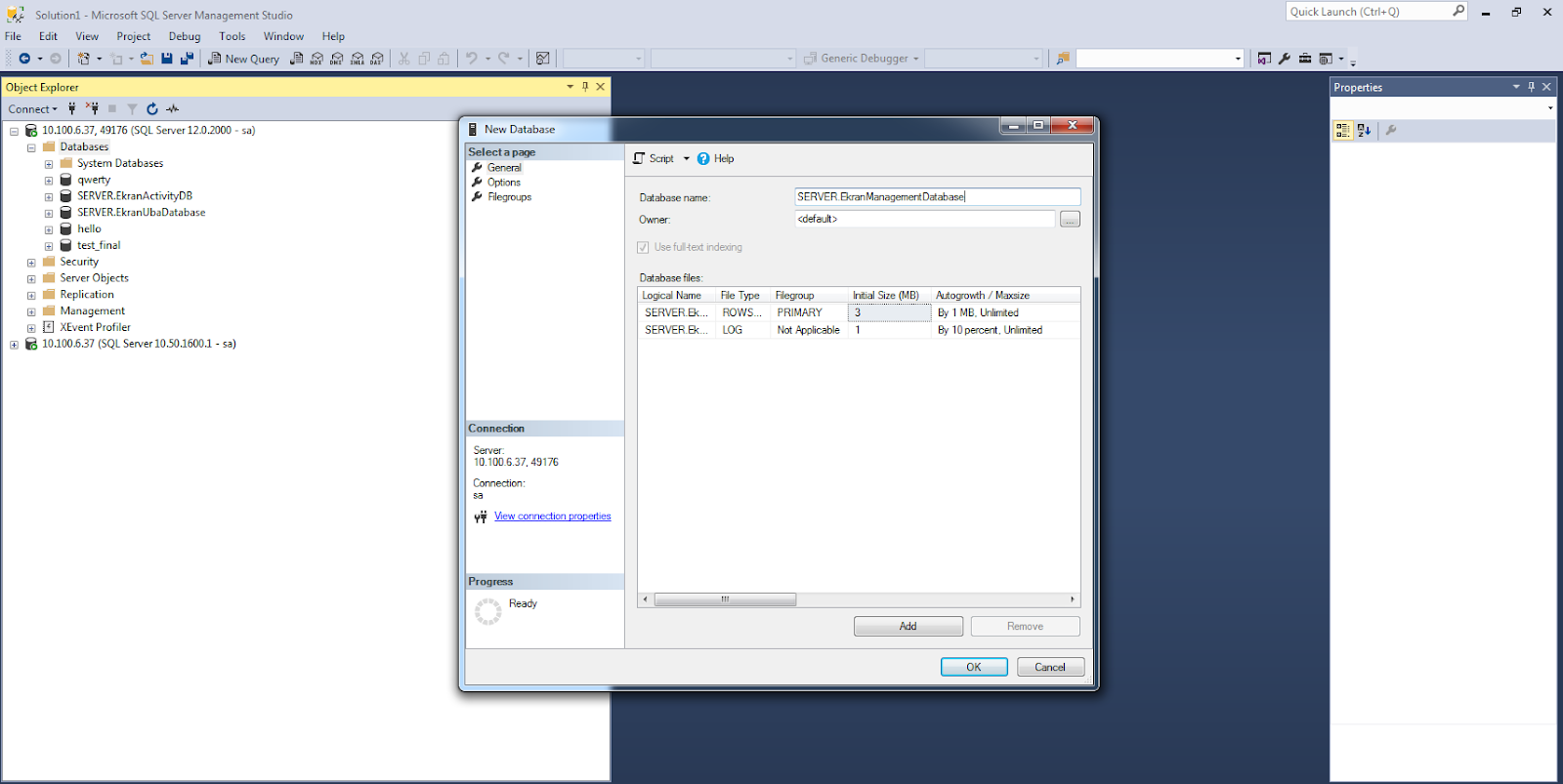Click the PRIMARY filegroup cell
Viewport: 1563px width, 784px height.
[x=810, y=312]
